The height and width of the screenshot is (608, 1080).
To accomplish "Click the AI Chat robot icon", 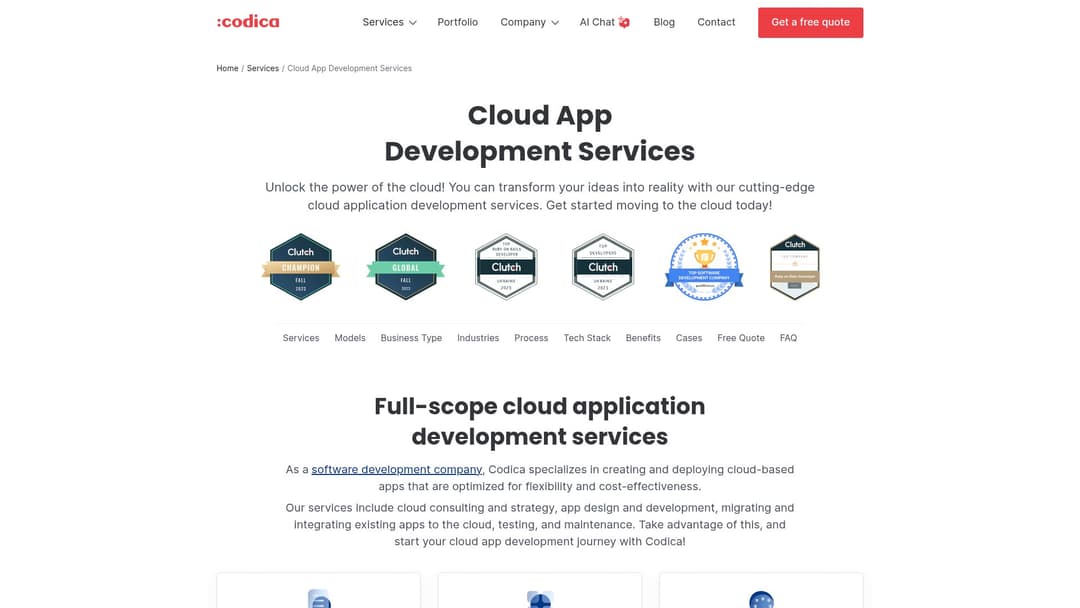I will tap(624, 22).
